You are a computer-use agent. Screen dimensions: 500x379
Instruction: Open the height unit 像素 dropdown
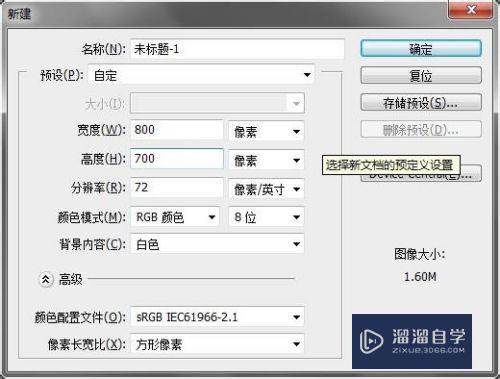coord(266,160)
